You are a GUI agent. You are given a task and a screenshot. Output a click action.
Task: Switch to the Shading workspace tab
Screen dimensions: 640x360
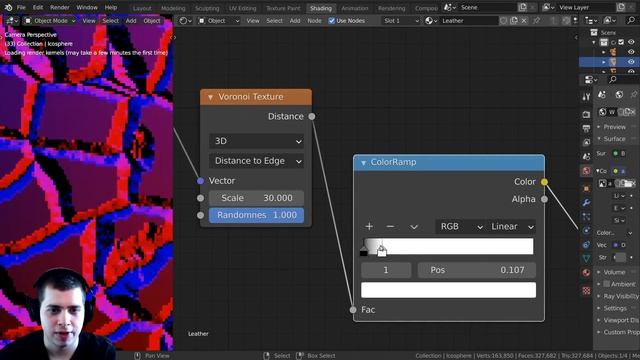coord(321,8)
